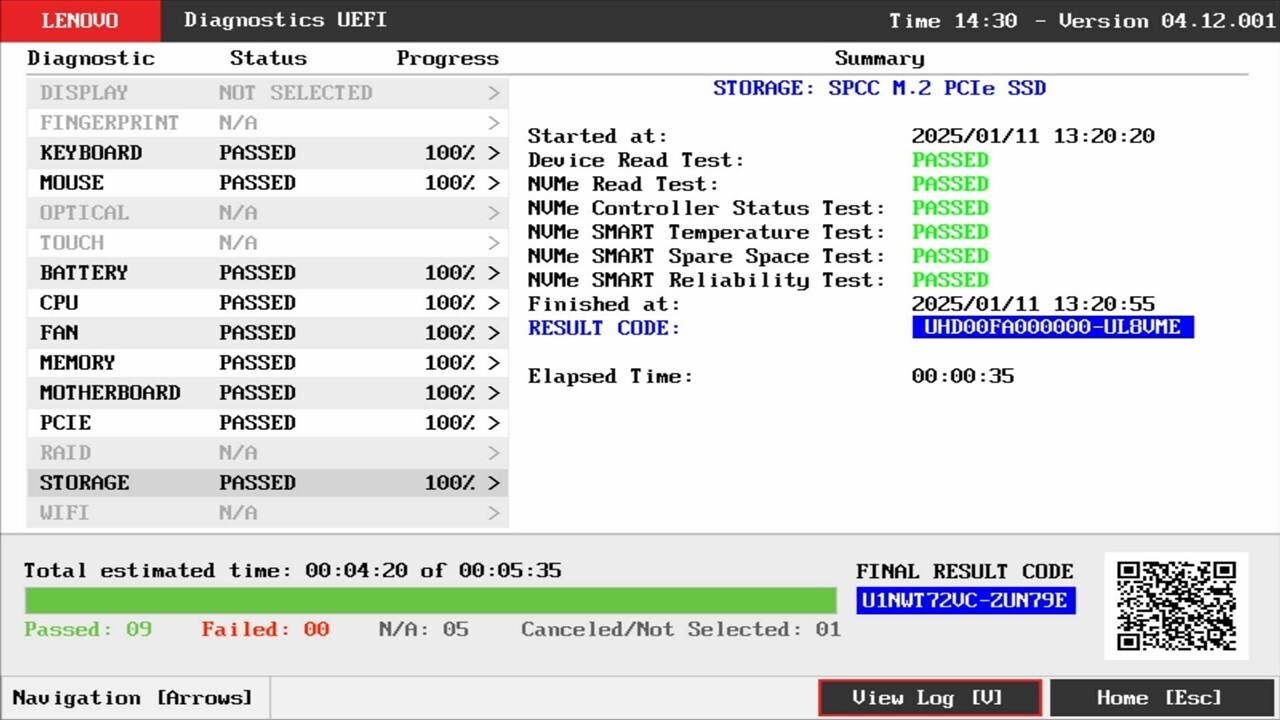Click the Diagnostics UEFI title
Image resolution: width=1280 pixels, height=720 pixels.
pos(286,20)
